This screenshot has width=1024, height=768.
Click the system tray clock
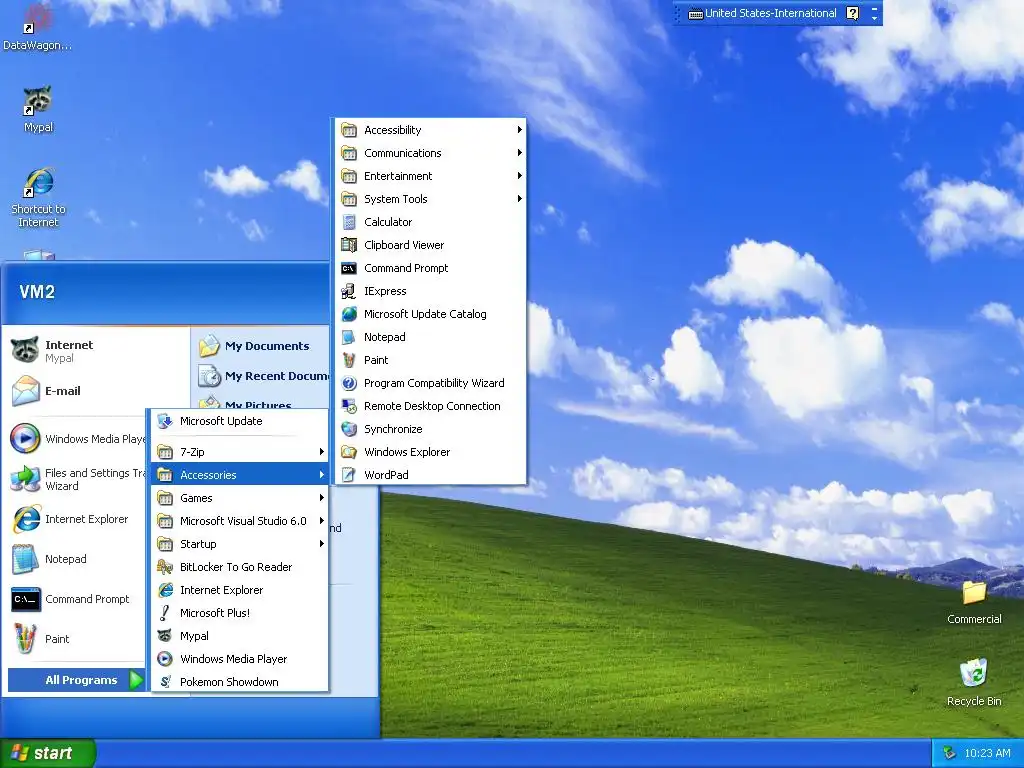point(987,753)
